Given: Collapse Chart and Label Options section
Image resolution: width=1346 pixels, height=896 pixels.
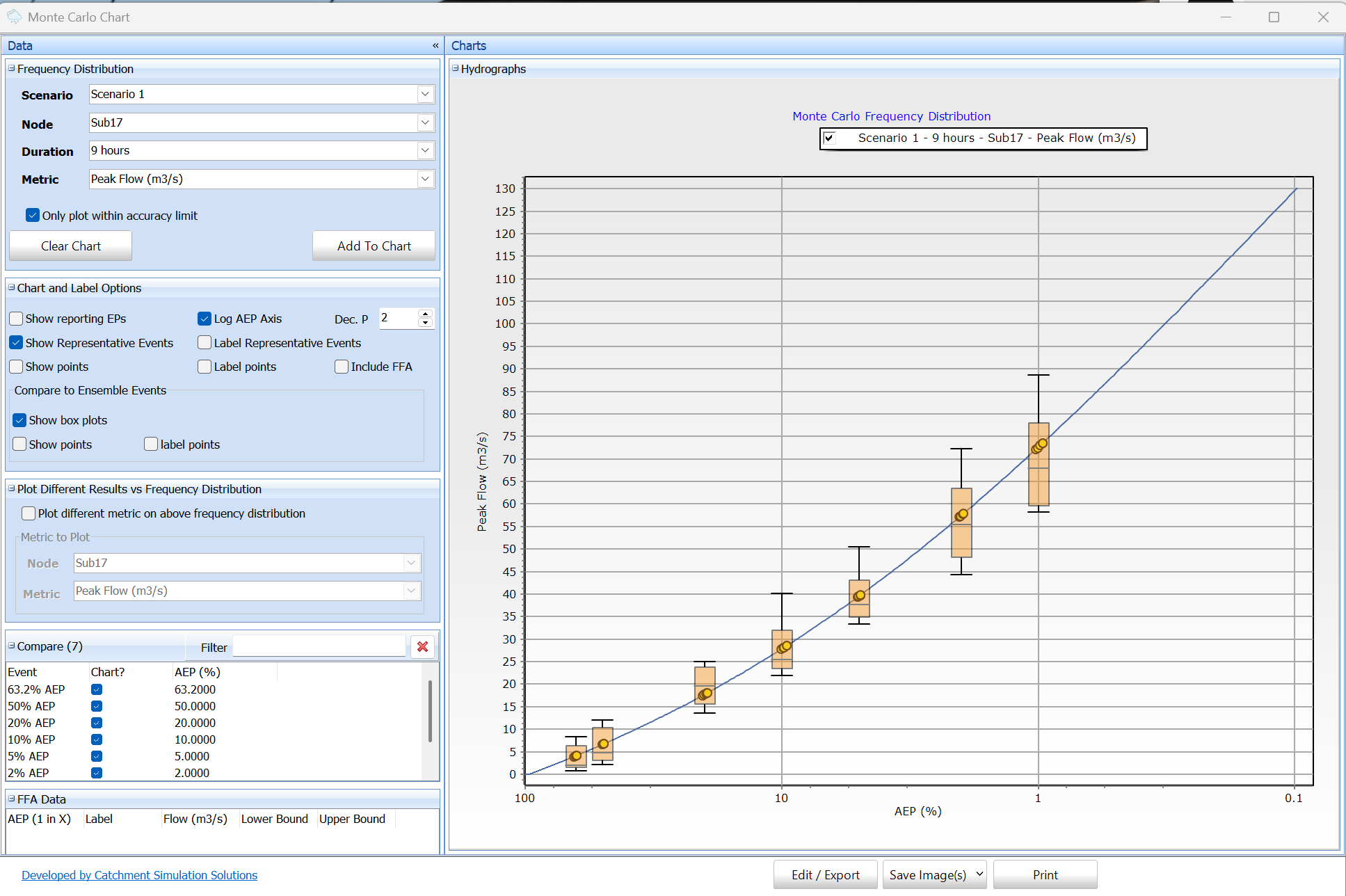Looking at the screenshot, I should 12,288.
